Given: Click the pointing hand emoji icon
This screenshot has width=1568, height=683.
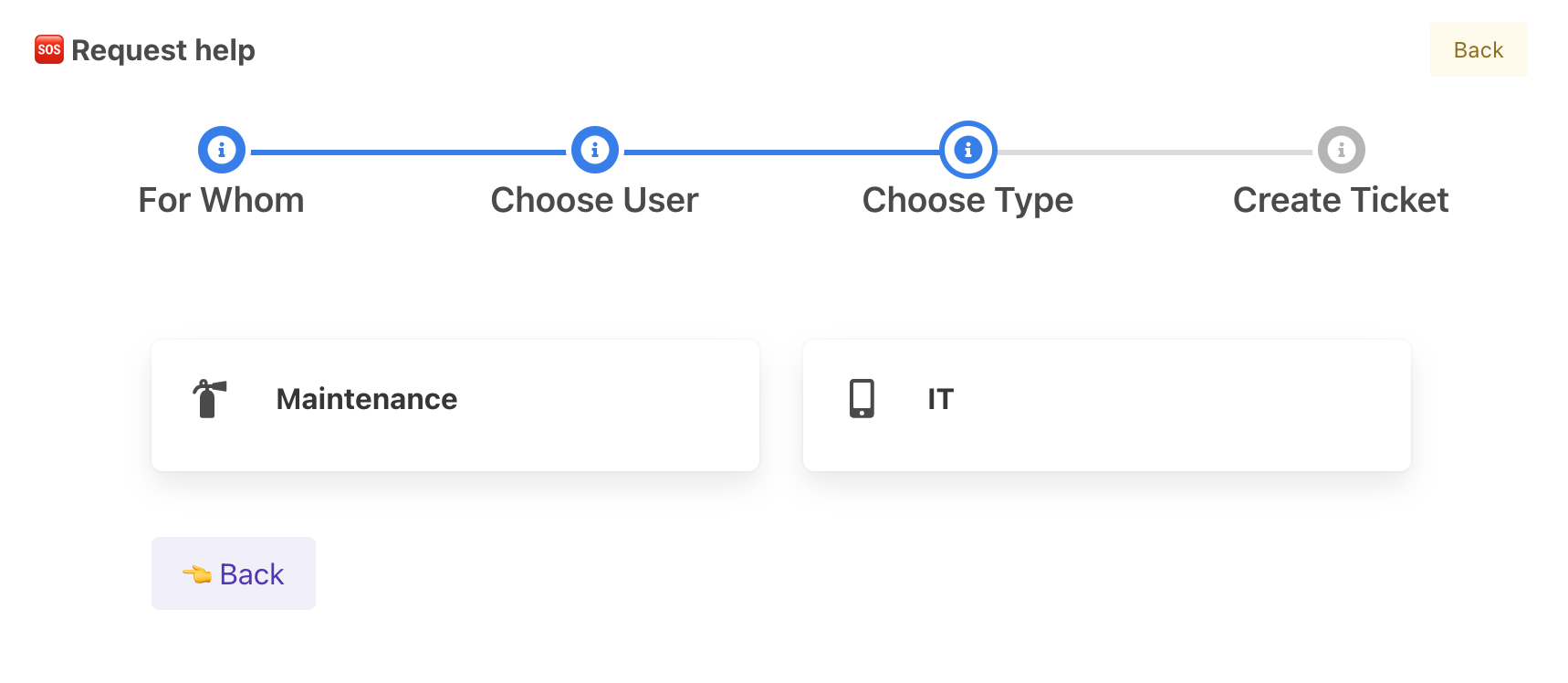Looking at the screenshot, I should [197, 574].
